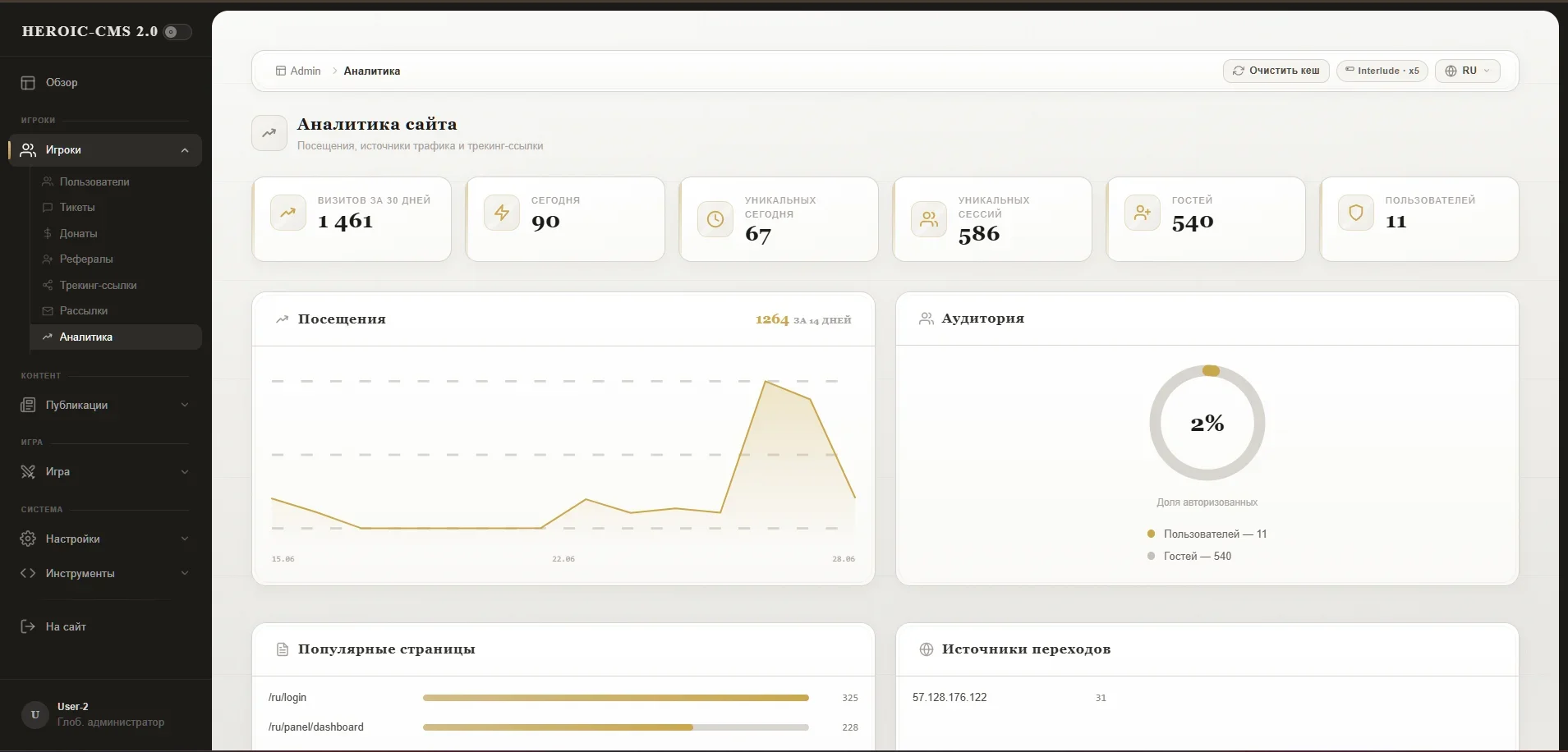
Task: Click the Тикеты chat bubble icon
Action: 48,208
